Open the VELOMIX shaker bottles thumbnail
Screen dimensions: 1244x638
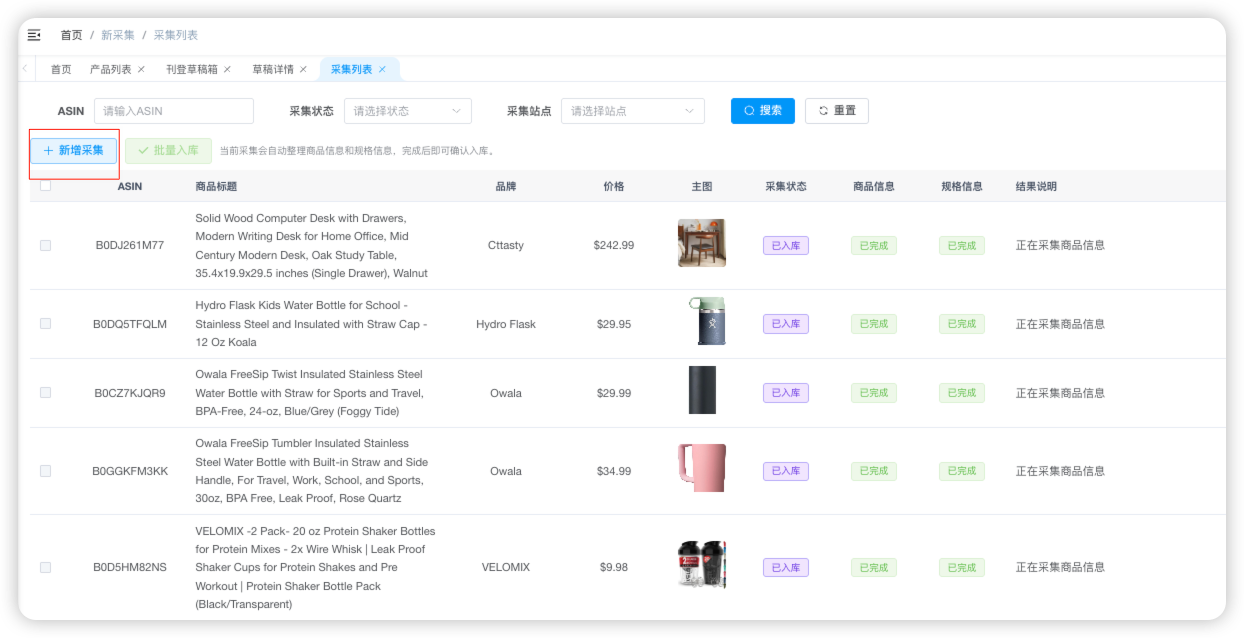[x=702, y=565]
